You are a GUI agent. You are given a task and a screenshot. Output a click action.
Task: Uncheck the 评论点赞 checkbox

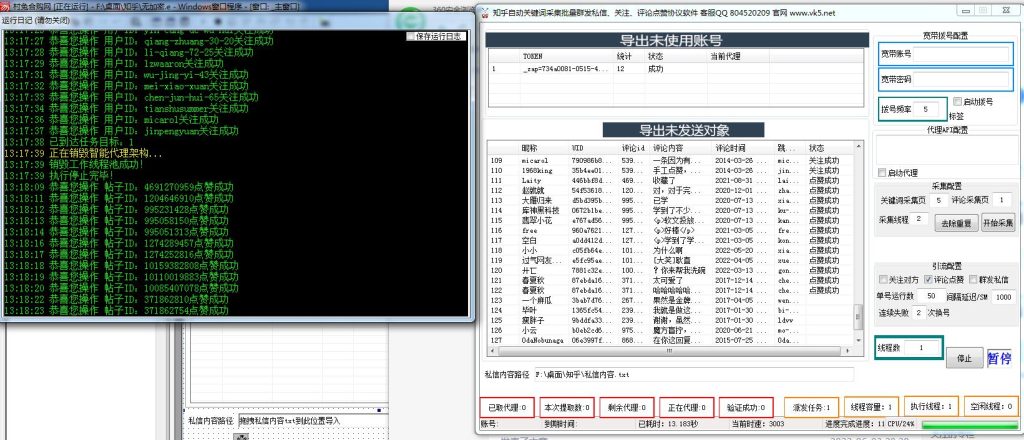coord(927,279)
